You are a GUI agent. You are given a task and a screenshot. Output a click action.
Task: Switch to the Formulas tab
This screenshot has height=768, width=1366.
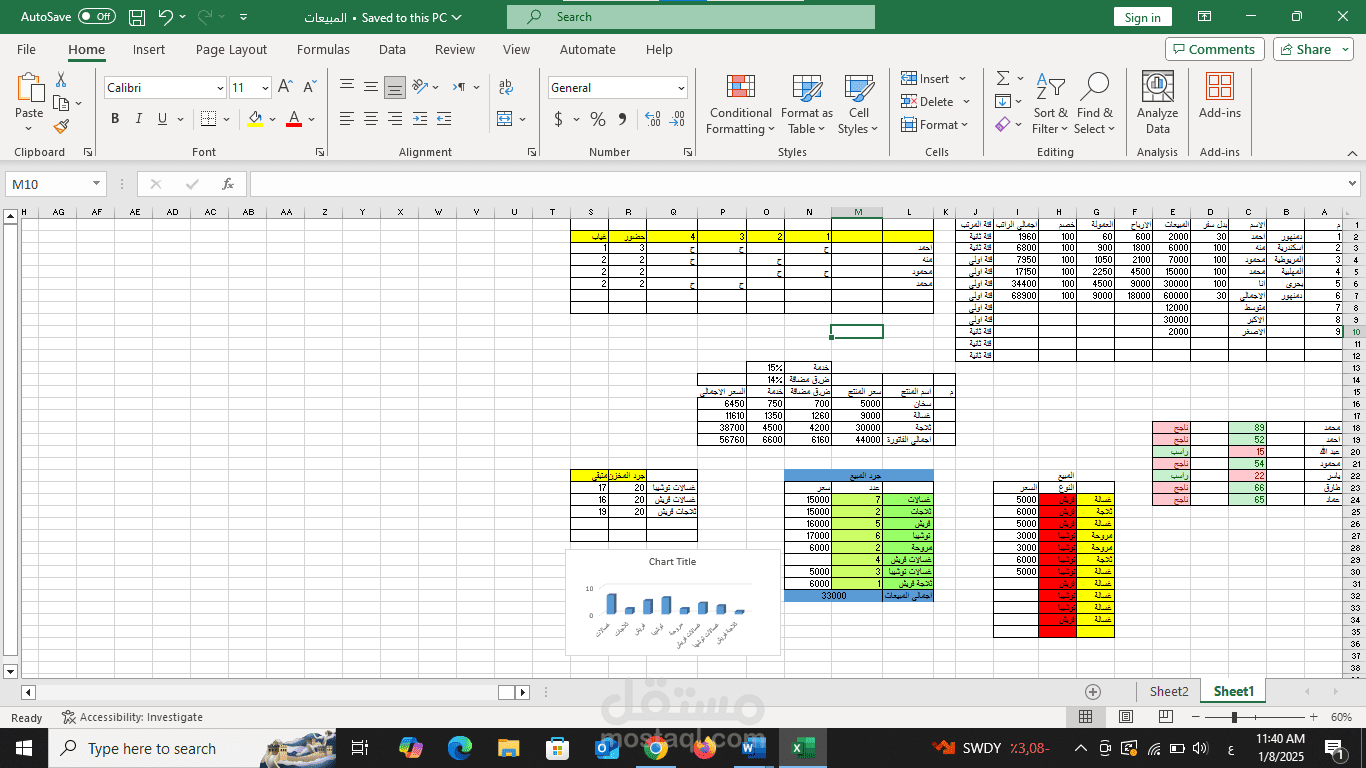(x=323, y=49)
